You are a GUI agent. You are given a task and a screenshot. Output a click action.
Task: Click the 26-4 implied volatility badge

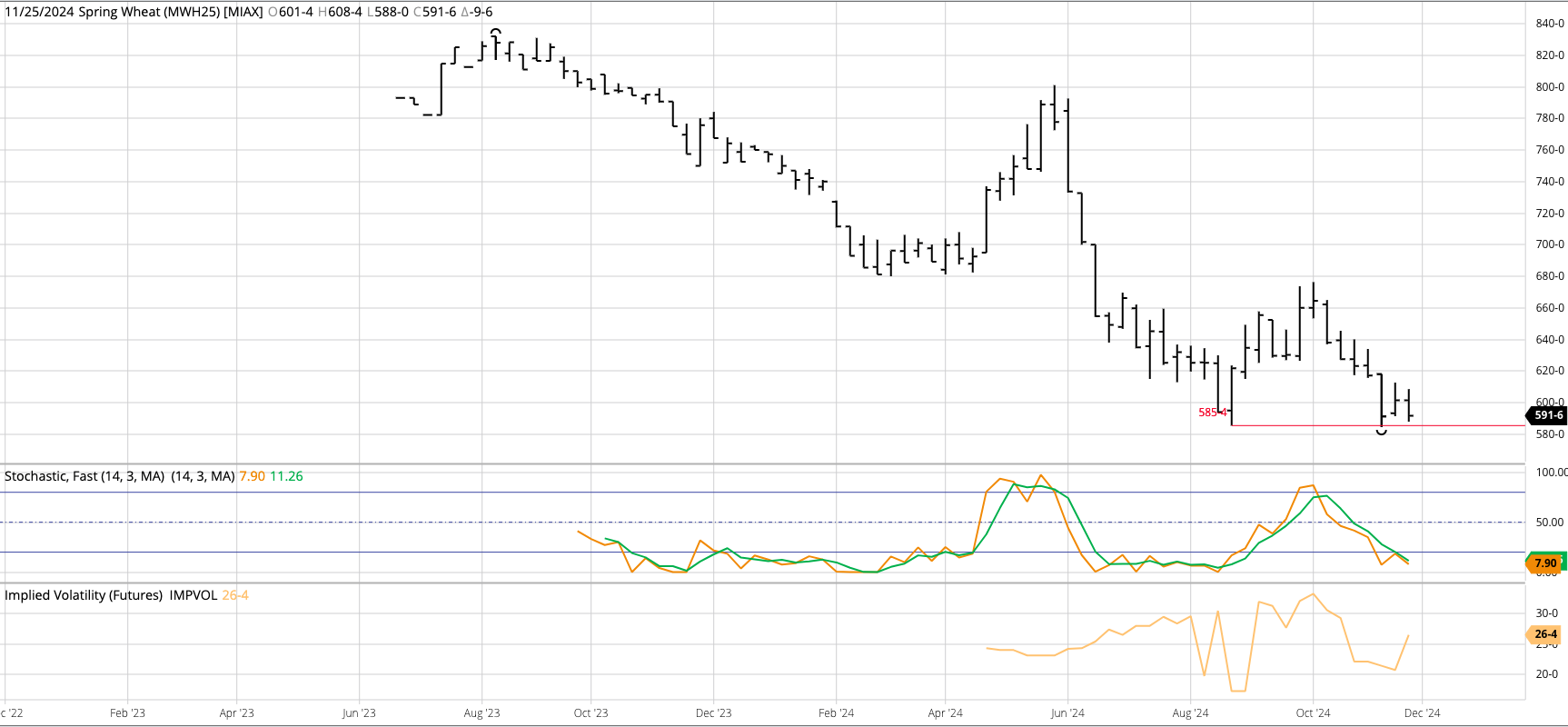click(1545, 634)
